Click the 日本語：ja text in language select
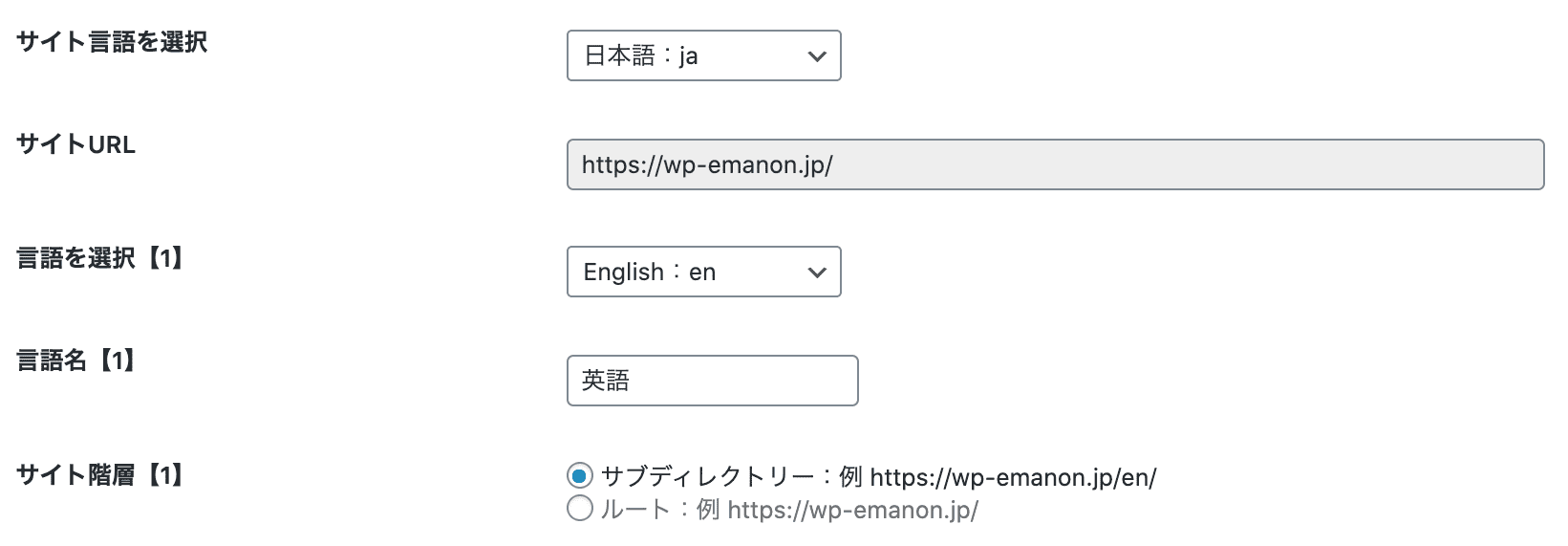This screenshot has width=1568, height=546. point(640,56)
